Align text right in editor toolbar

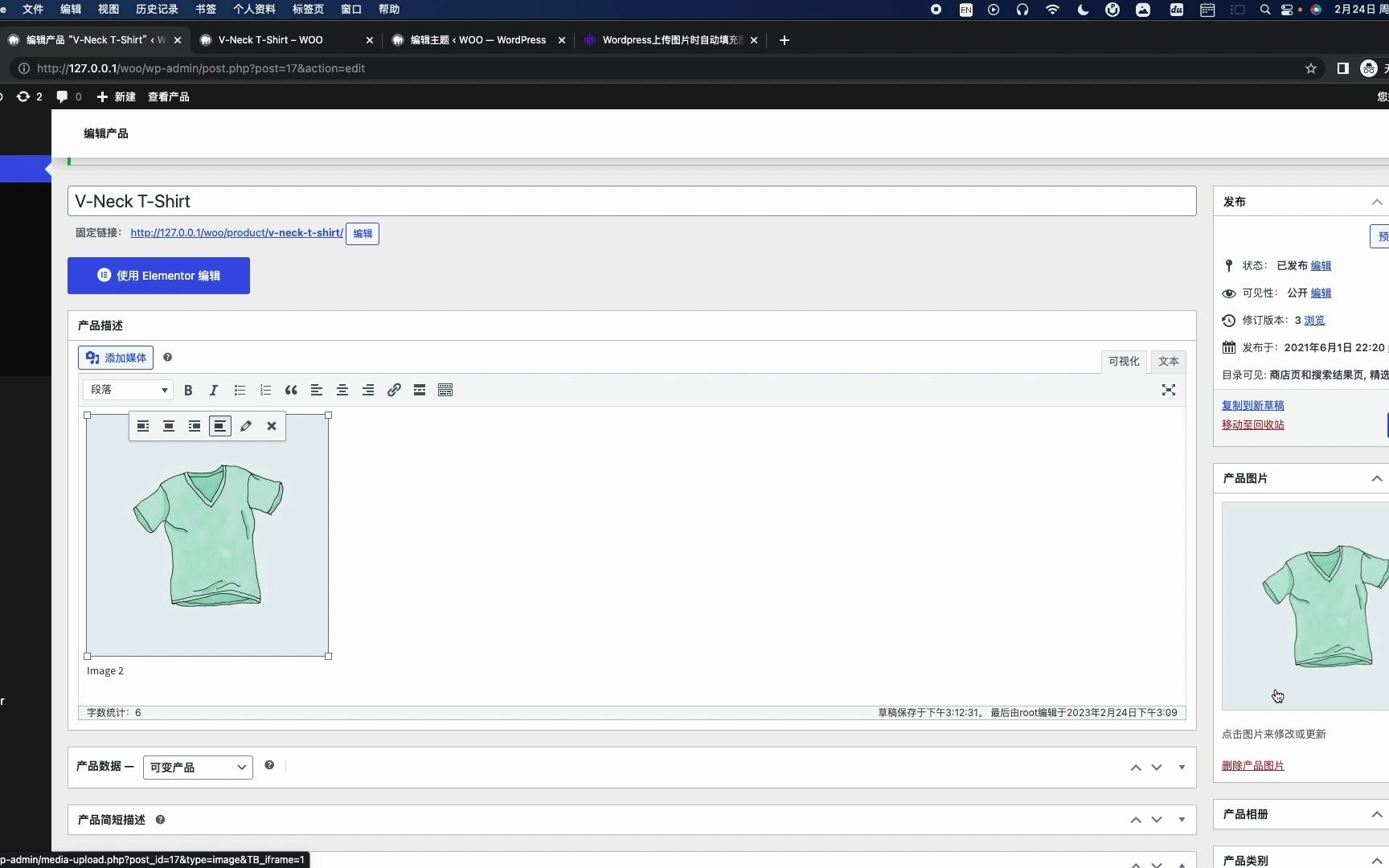coord(368,390)
